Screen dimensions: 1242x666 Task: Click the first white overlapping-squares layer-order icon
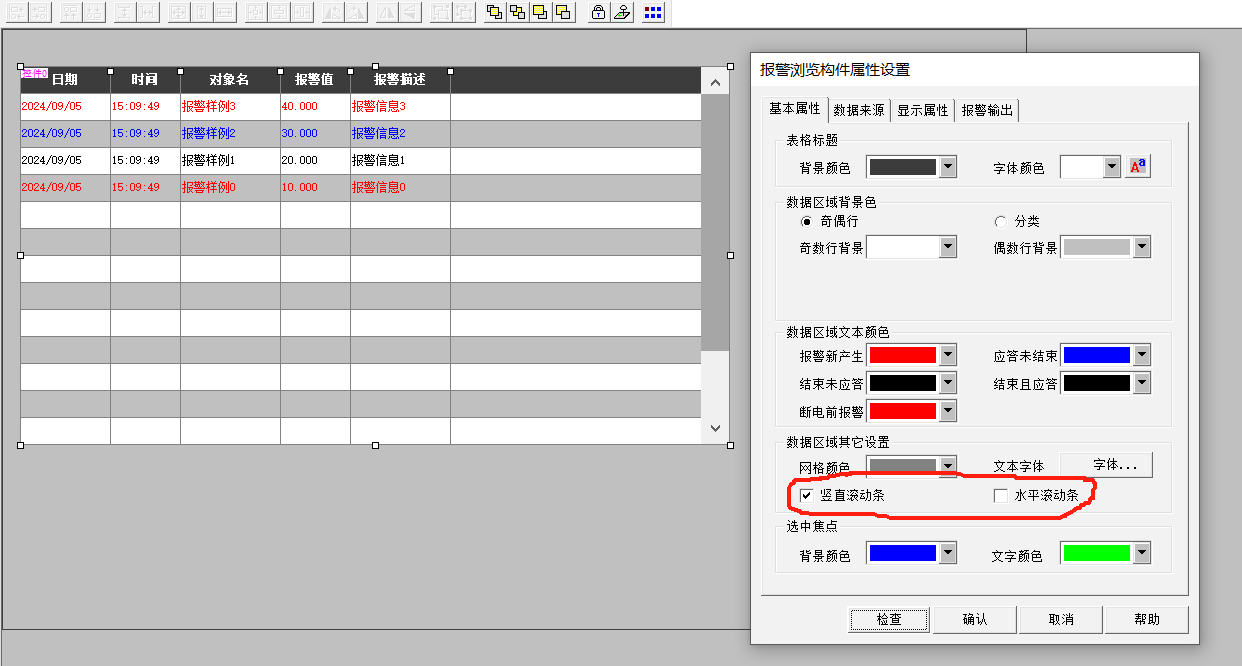point(494,12)
